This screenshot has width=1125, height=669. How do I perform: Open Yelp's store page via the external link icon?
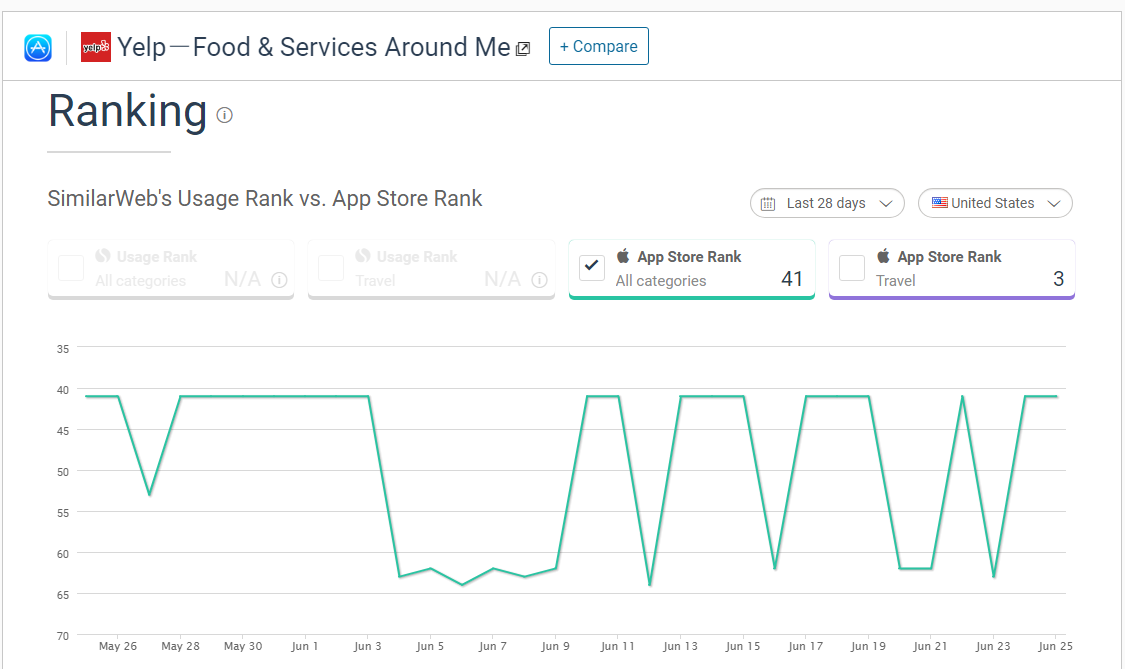pyautogui.click(x=522, y=47)
